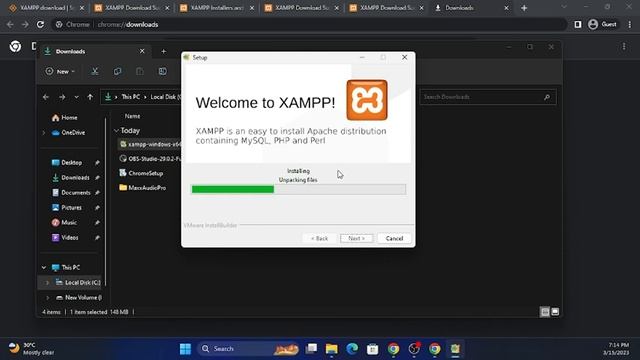The height and width of the screenshot is (360, 640).
Task: Select the xampp-windows installer file
Action: [150, 144]
